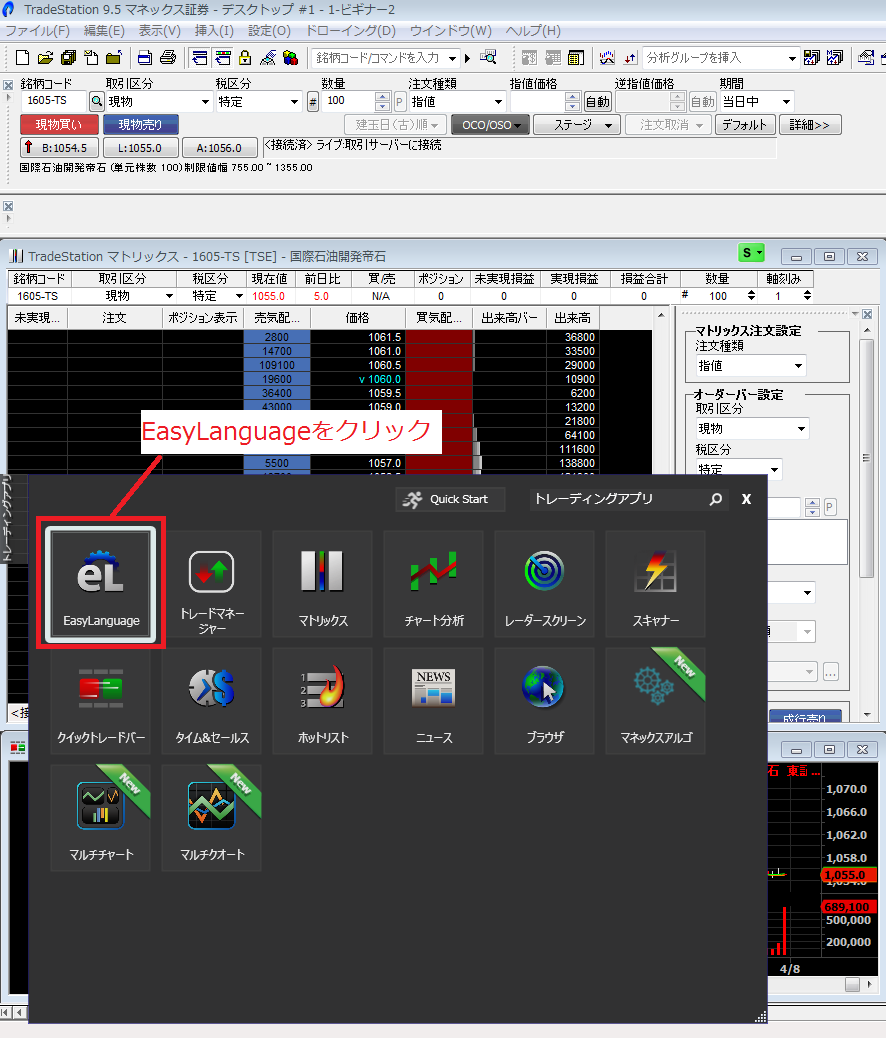Click the Quick Start button
Viewport: 886px width, 1038px height.
450,499
